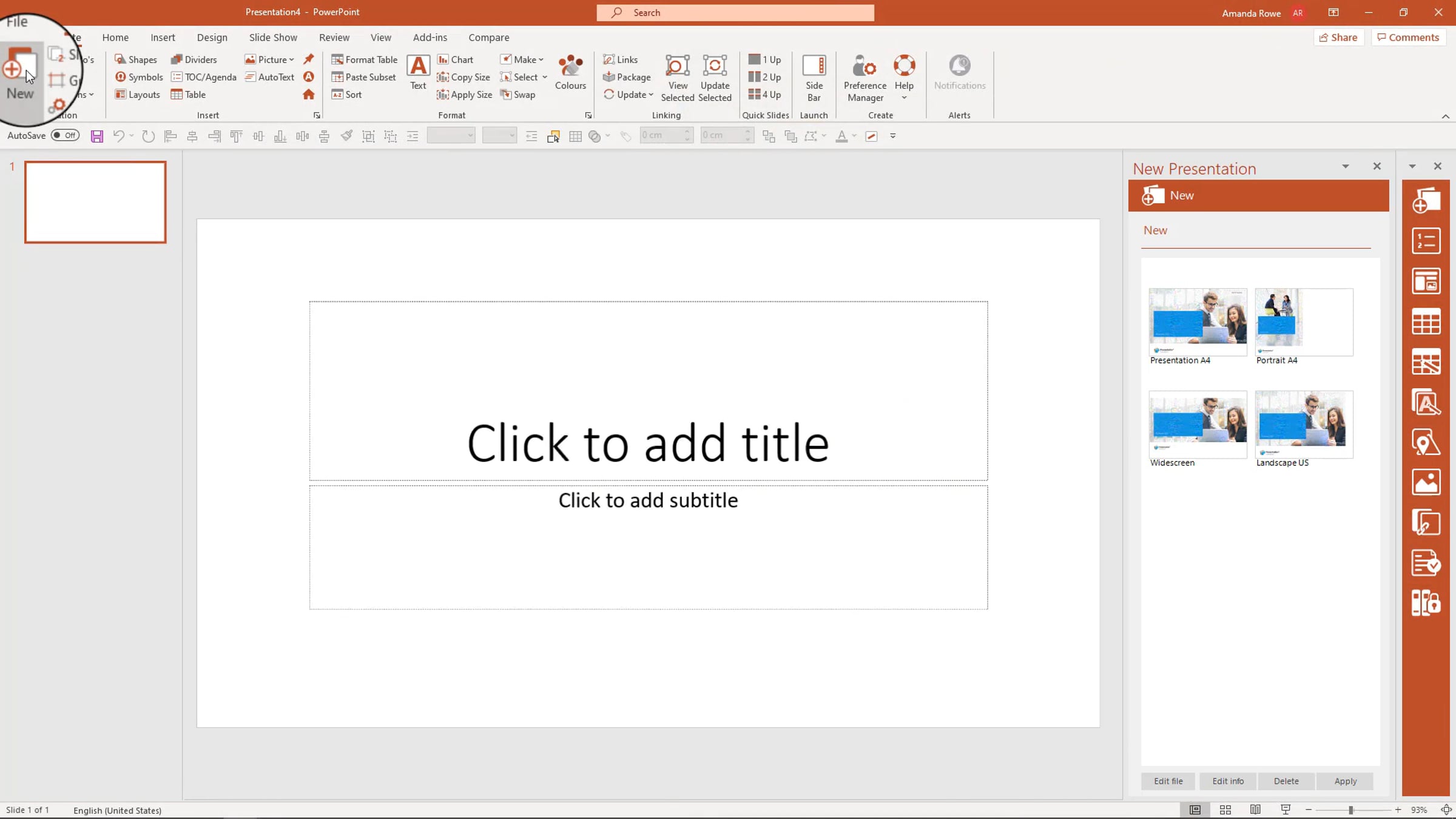Open the Side Bar launcher
Image resolution: width=1456 pixels, height=819 pixels.
(814, 78)
